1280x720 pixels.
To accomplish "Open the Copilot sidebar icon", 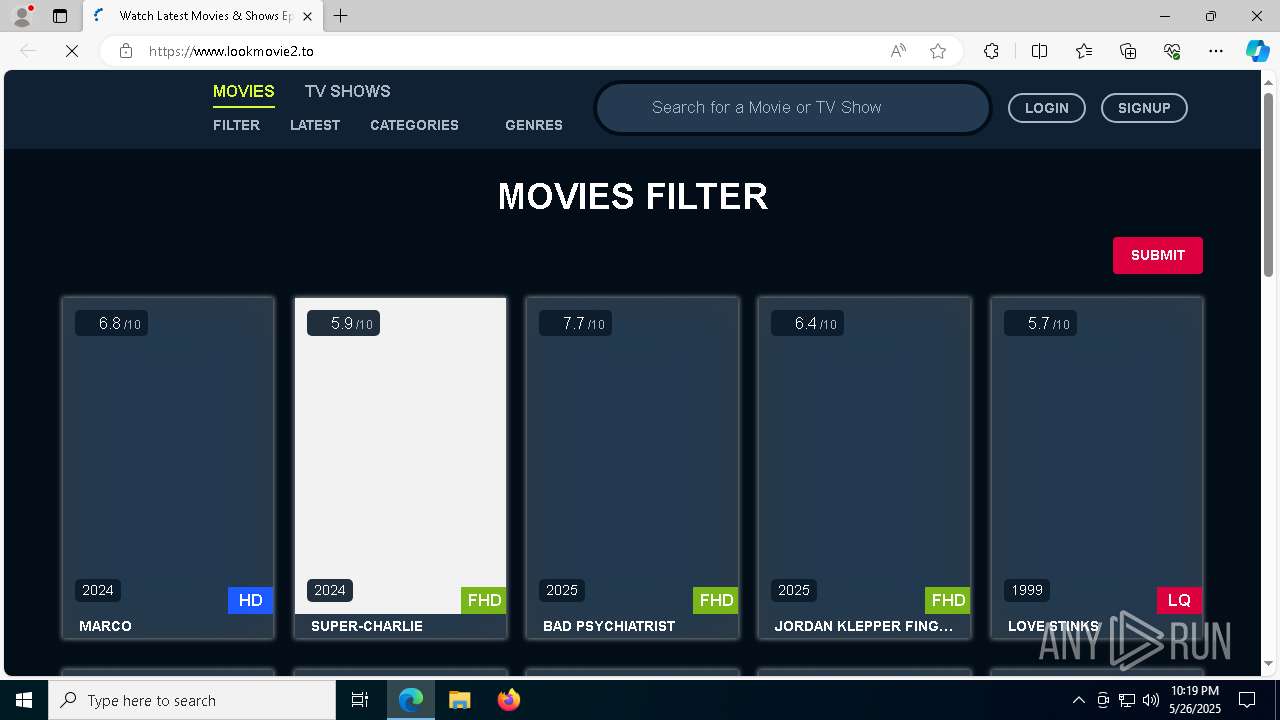I will [x=1257, y=51].
